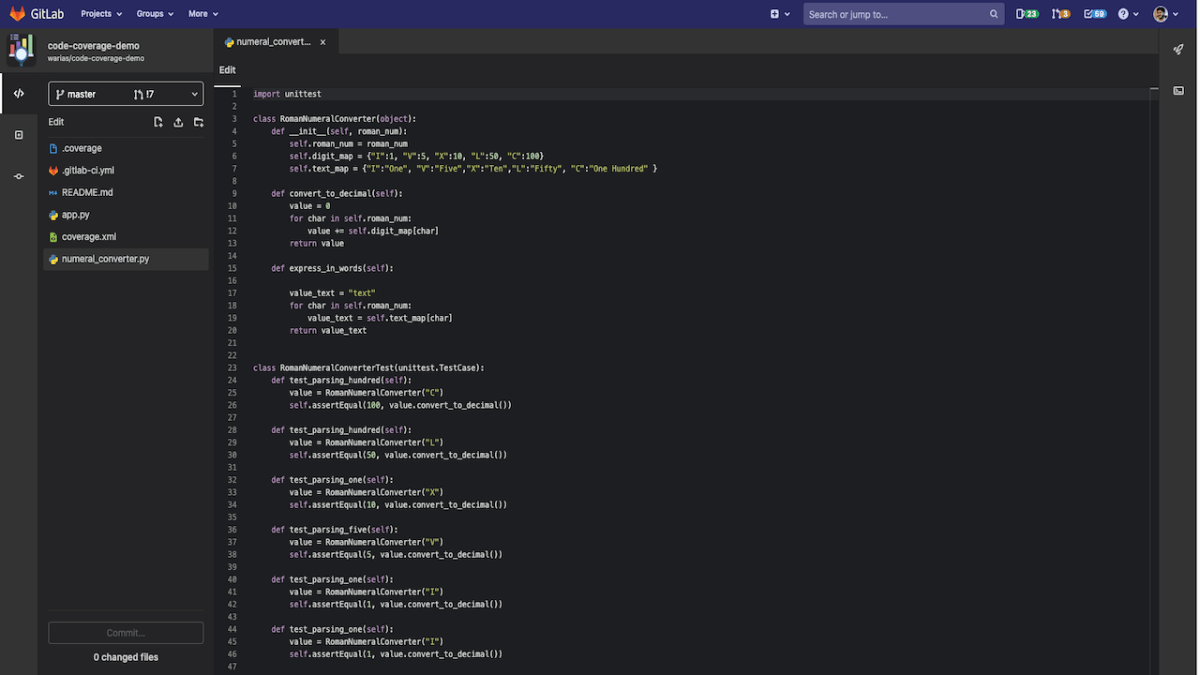Screen dimensions: 1200x675
Task: Expand the Groups dropdown menu
Action: pyautogui.click(x=155, y=14)
